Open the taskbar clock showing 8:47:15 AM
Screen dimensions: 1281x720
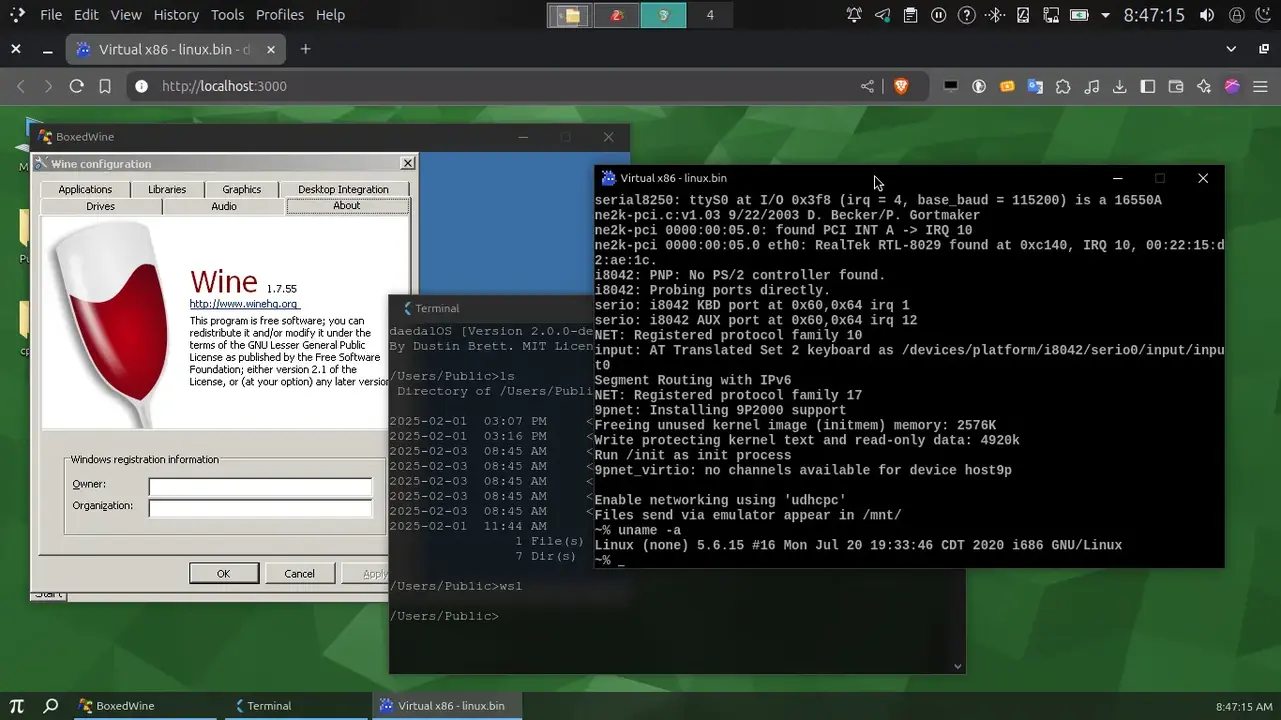click(1244, 706)
